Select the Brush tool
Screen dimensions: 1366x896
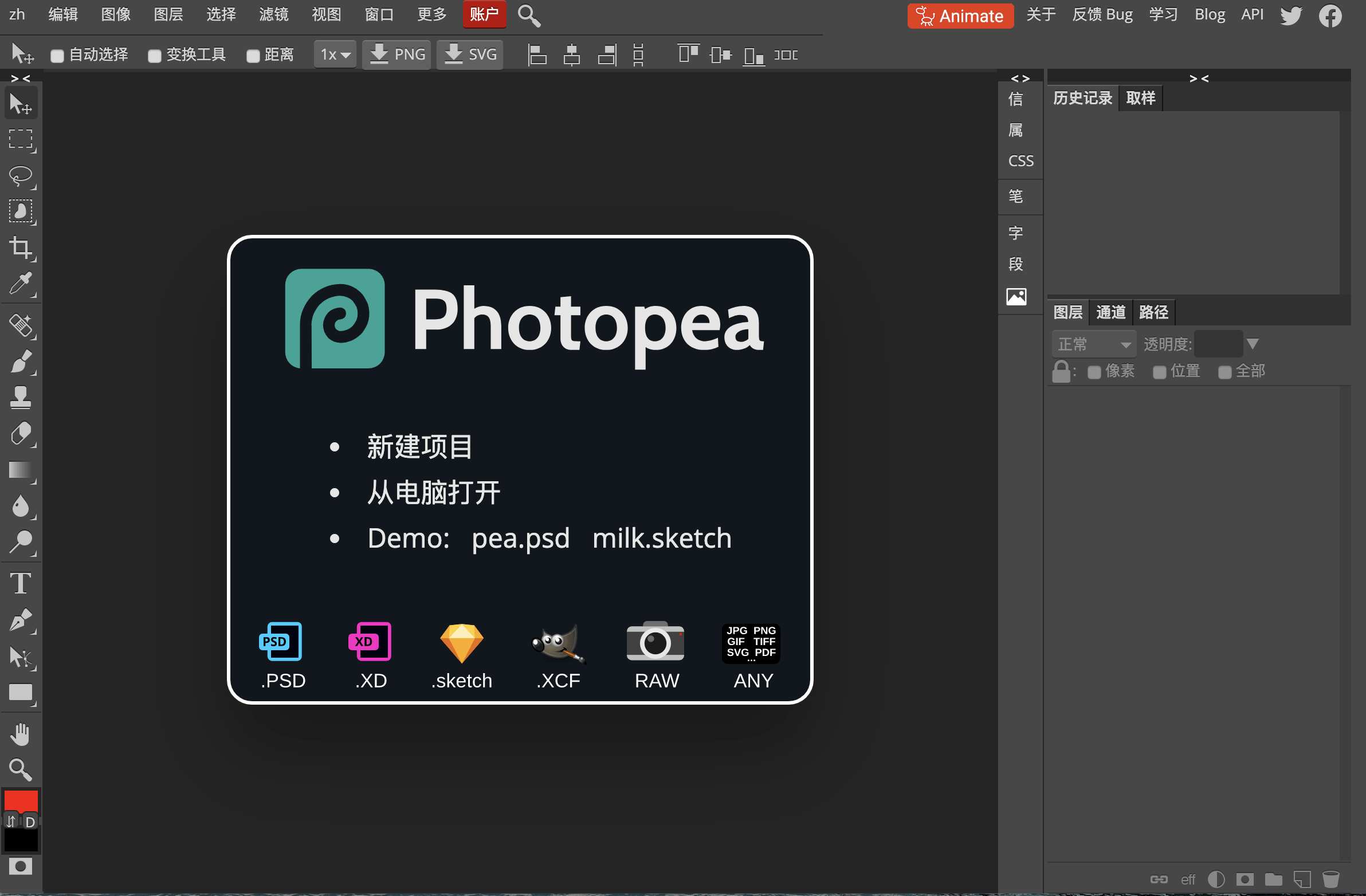click(x=21, y=361)
